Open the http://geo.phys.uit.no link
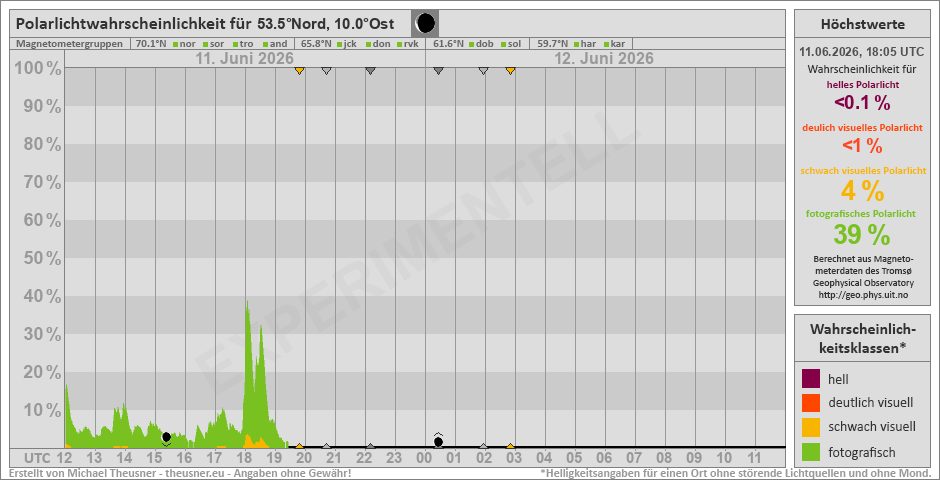This screenshot has width=940, height=480. (863, 294)
